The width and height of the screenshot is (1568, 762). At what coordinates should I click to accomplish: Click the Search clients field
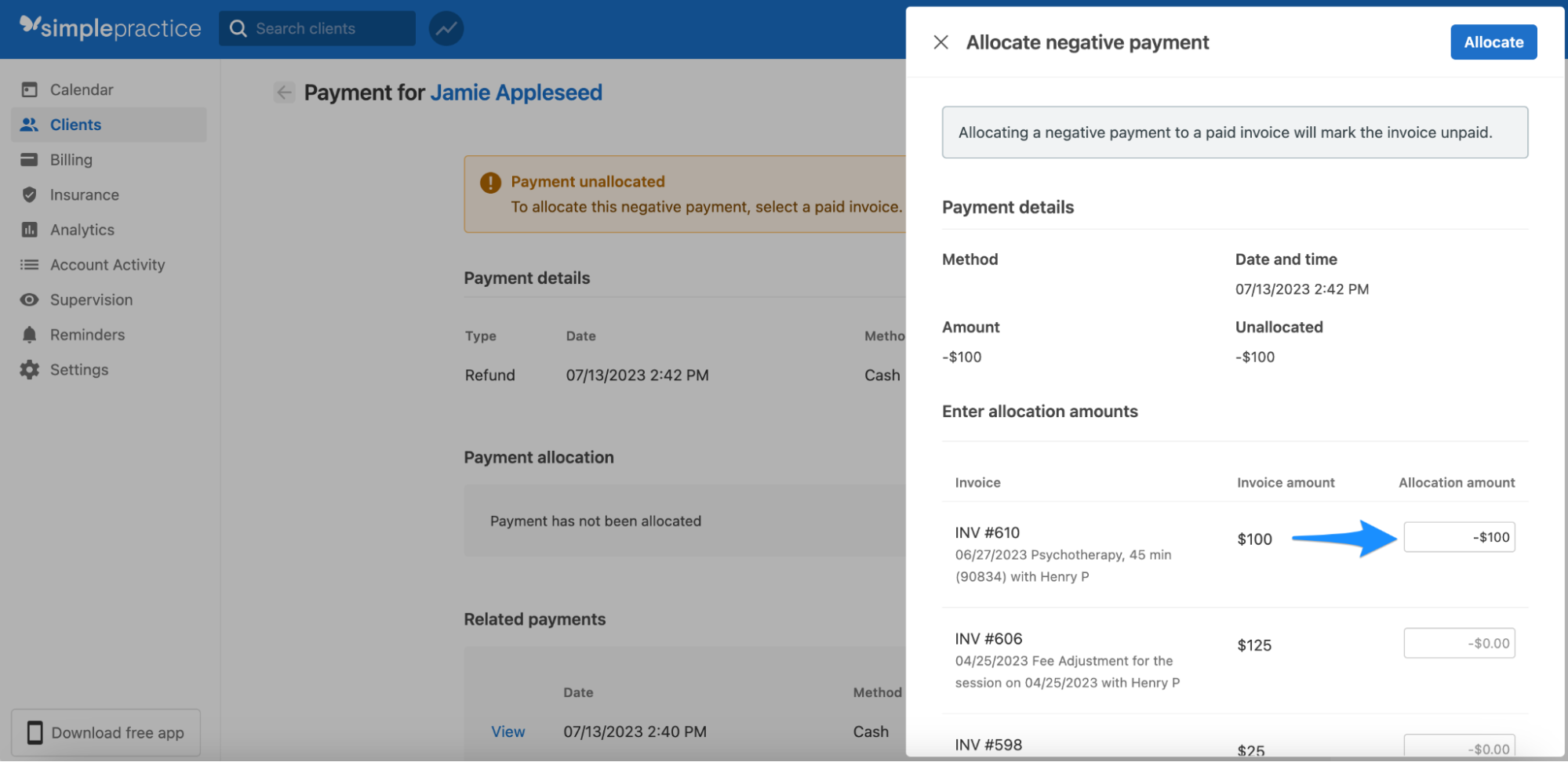tap(317, 28)
